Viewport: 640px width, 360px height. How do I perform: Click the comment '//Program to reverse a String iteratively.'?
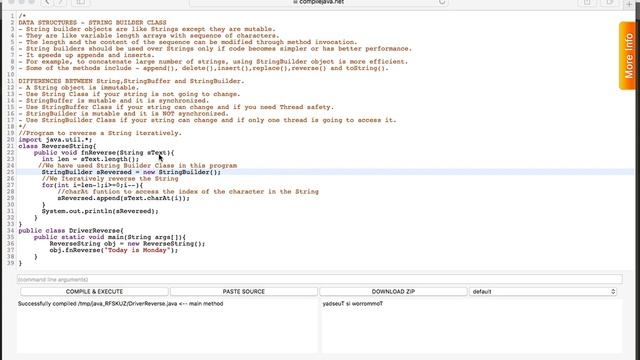[100, 133]
